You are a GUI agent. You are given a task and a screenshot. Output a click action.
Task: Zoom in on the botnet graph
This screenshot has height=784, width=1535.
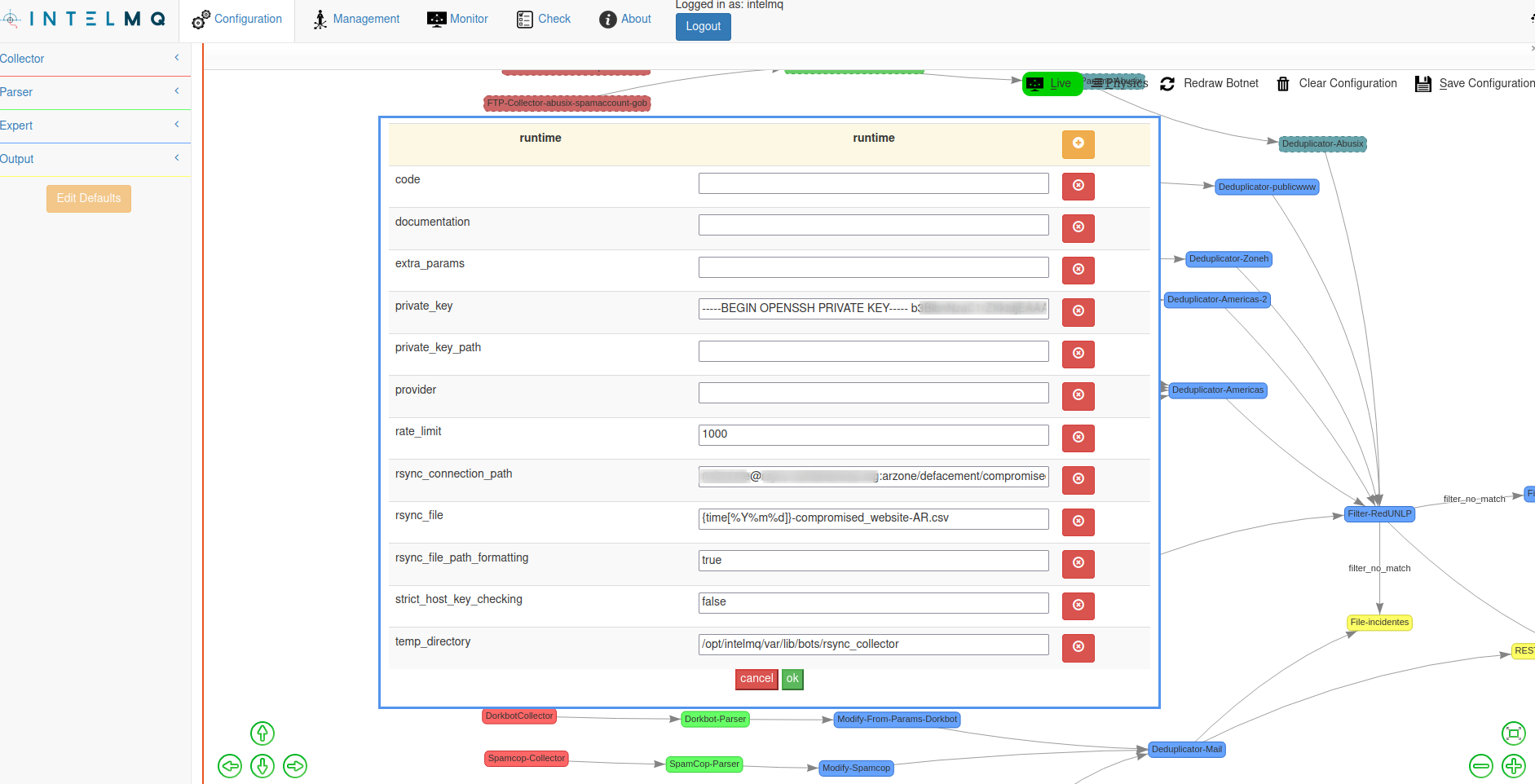[1513, 766]
